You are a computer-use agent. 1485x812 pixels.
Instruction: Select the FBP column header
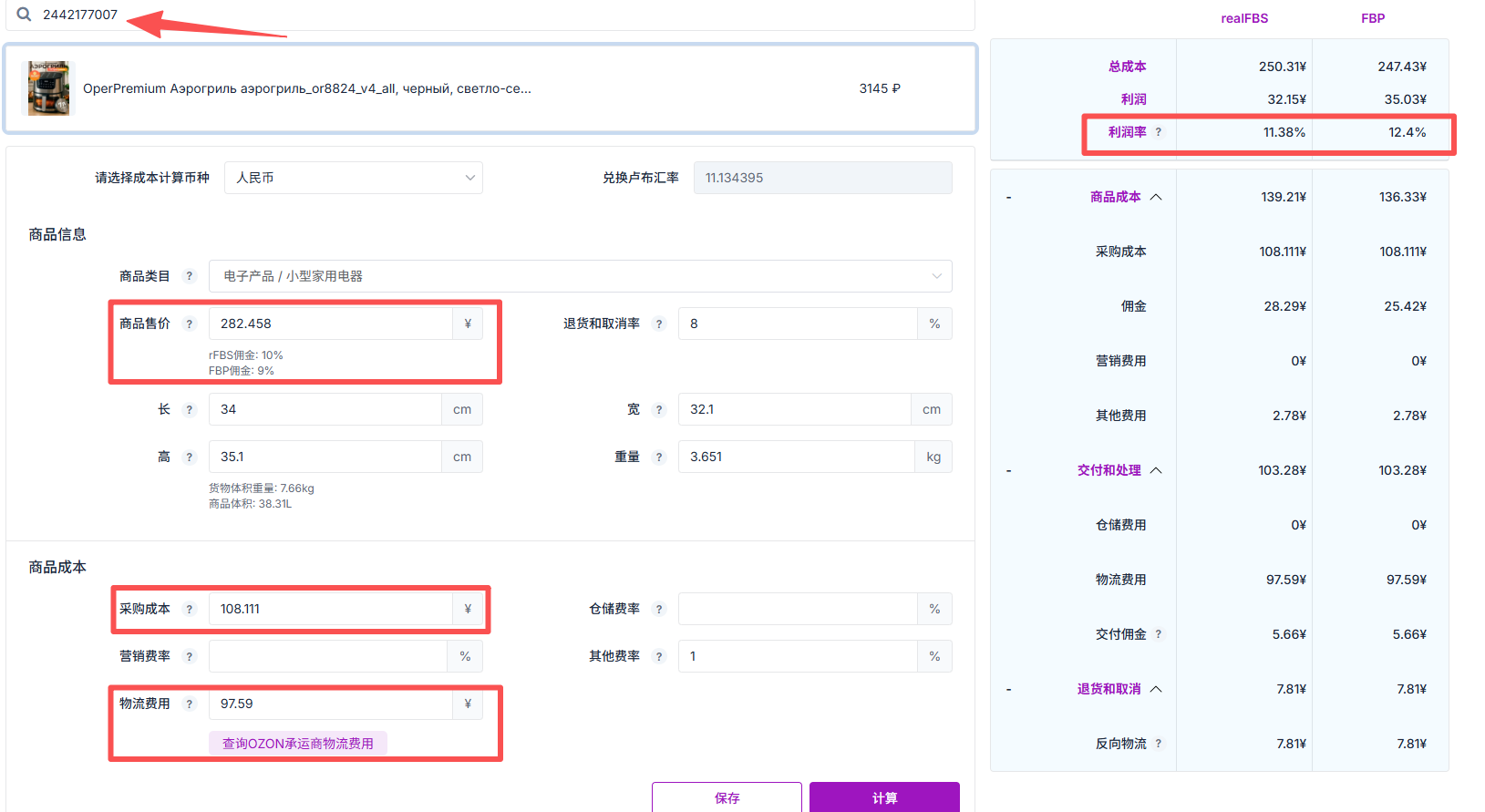1373,18
